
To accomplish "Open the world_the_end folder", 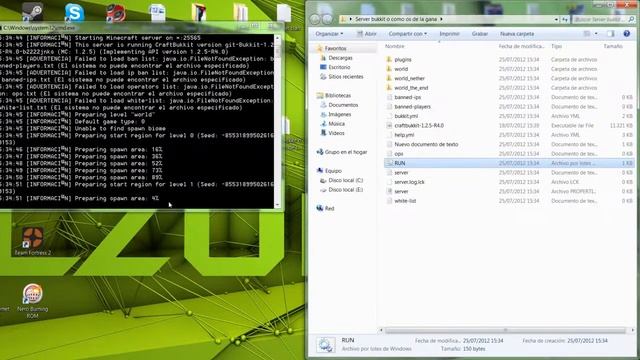I will click(411, 88).
